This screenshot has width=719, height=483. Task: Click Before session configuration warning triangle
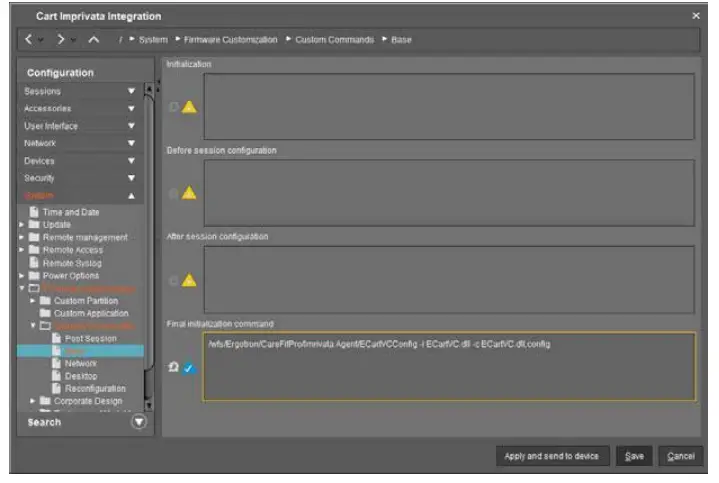pyautogui.click(x=189, y=193)
